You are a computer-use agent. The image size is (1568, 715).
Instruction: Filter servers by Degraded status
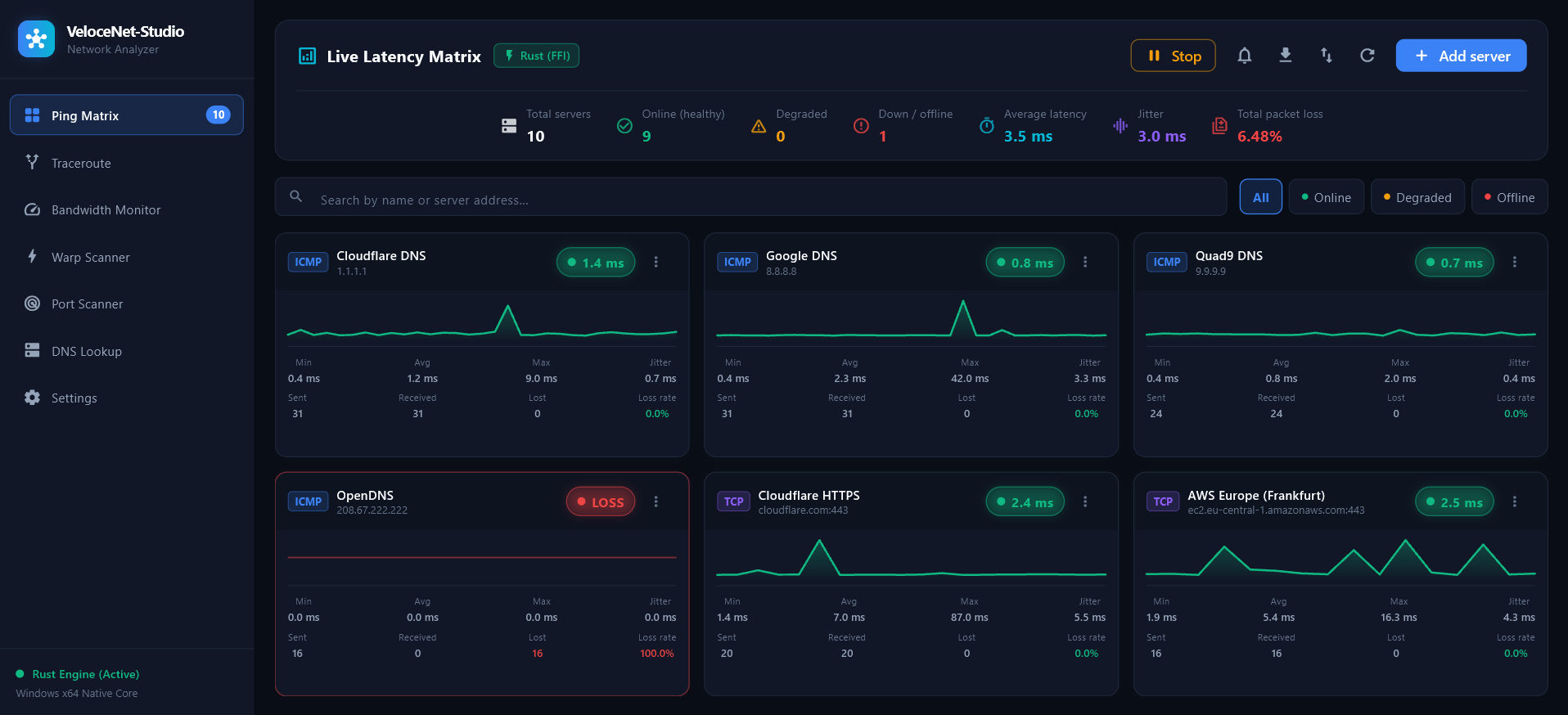[1417, 197]
